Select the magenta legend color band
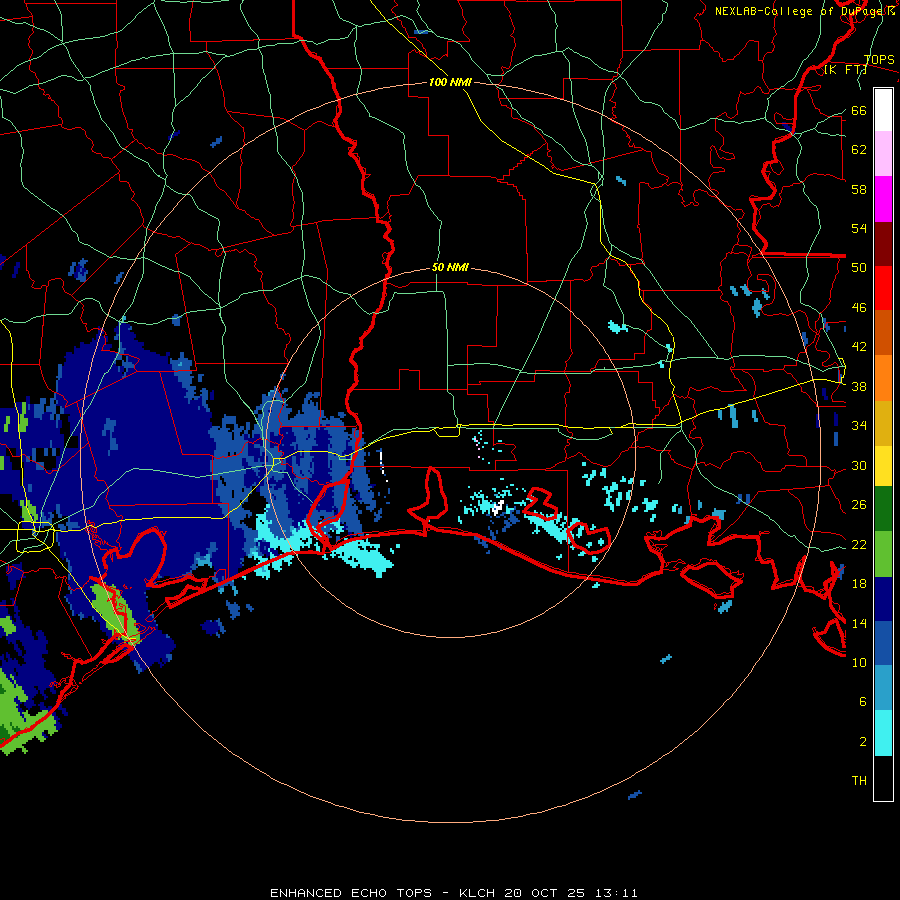900x900 pixels. pos(883,199)
